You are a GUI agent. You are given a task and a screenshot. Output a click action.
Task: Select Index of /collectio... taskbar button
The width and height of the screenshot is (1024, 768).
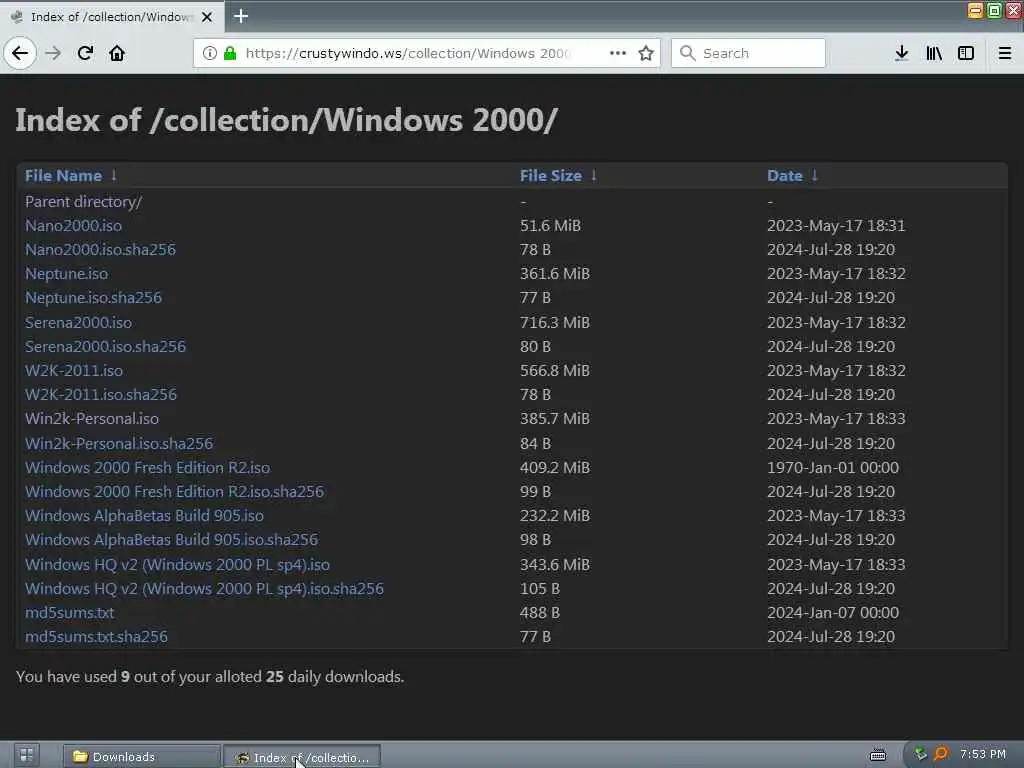pyautogui.click(x=302, y=757)
